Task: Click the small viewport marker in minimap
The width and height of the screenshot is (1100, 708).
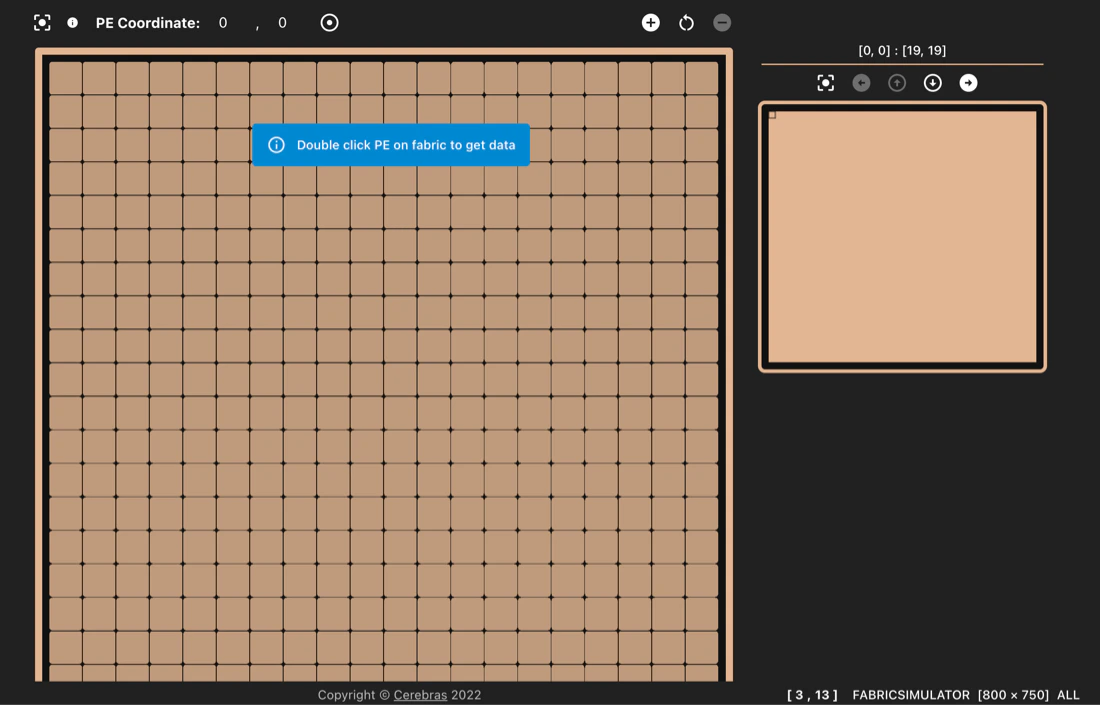Action: click(x=772, y=115)
